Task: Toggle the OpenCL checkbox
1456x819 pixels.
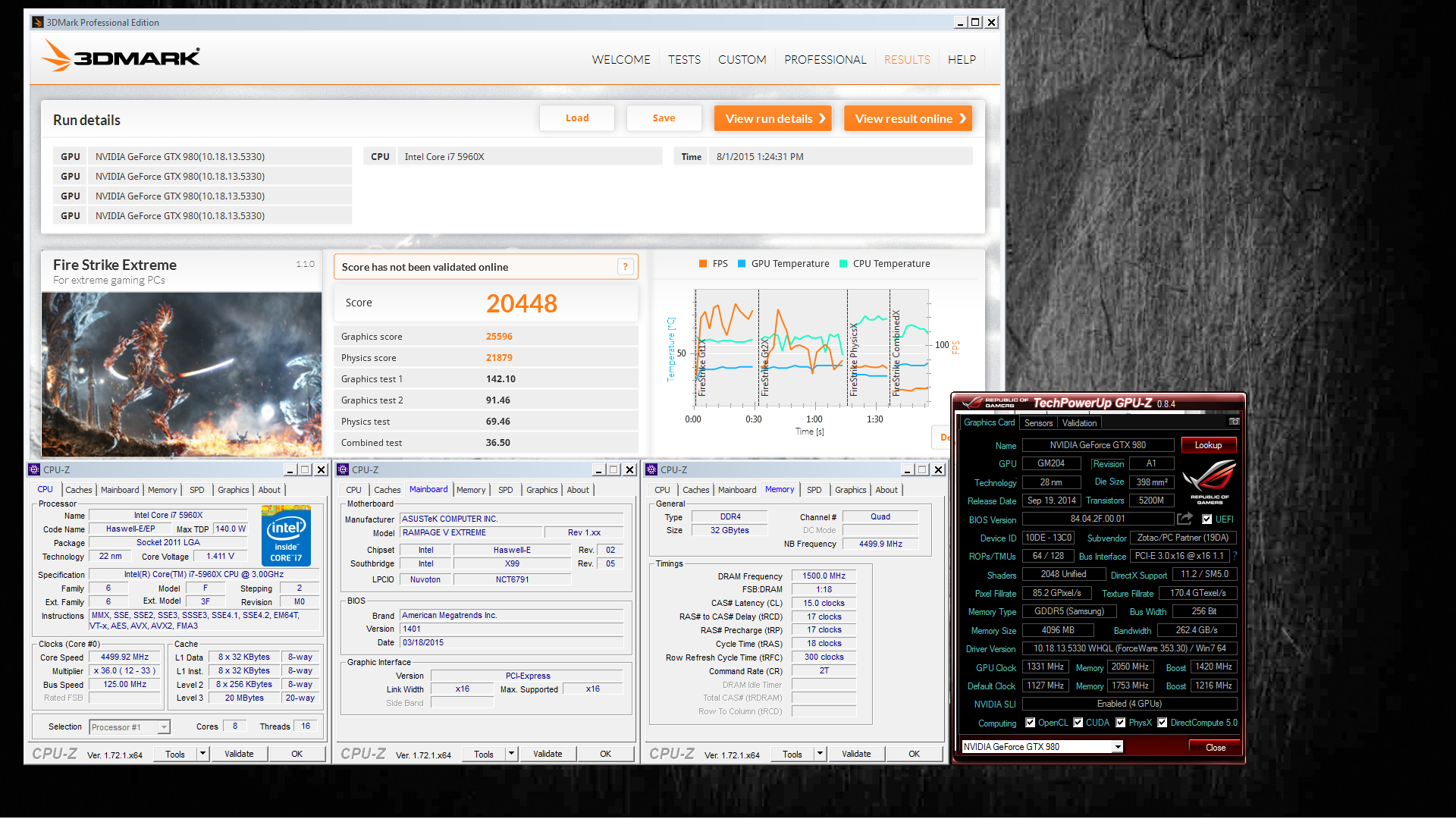Action: coord(1030,723)
